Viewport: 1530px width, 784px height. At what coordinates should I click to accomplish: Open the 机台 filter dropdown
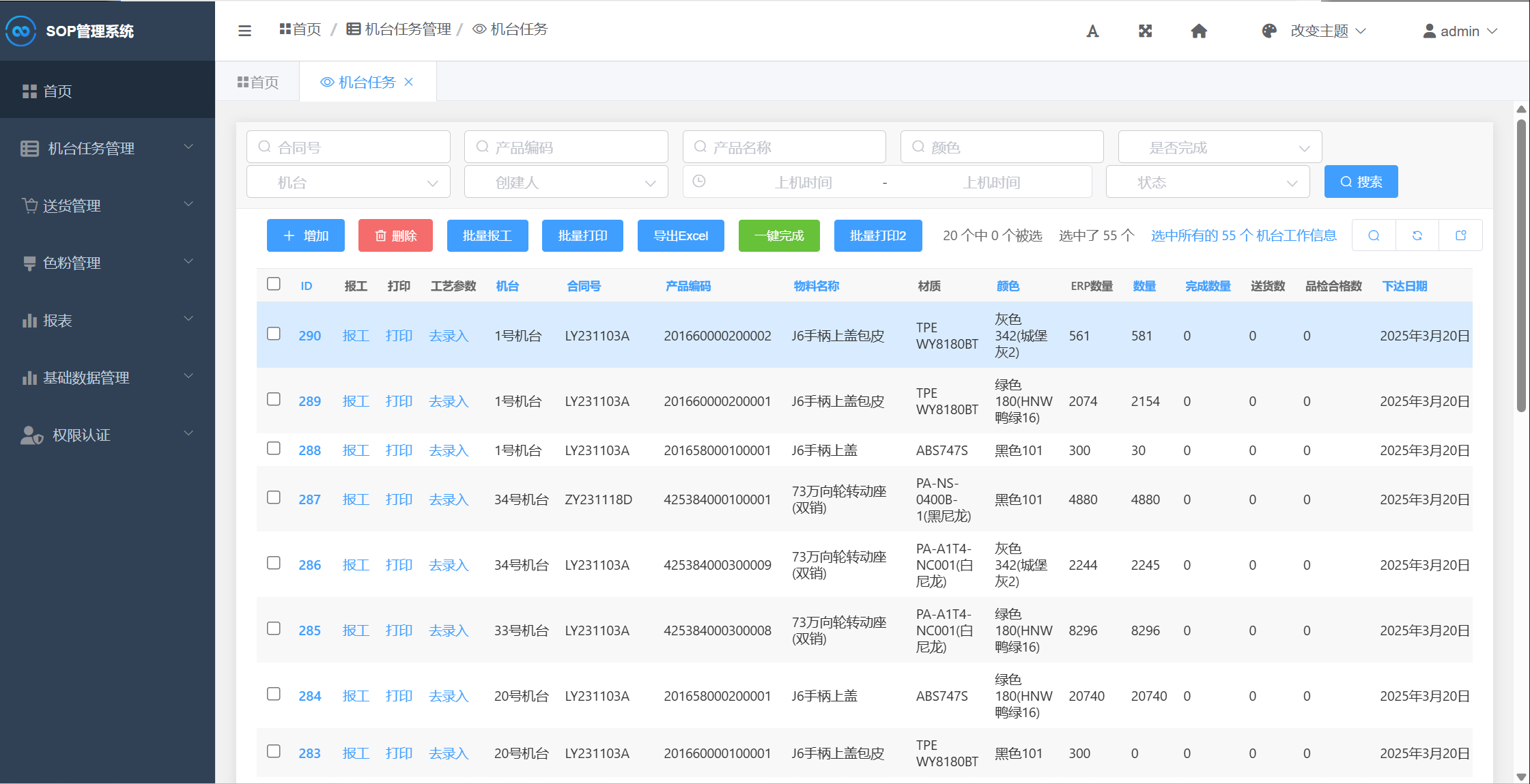[348, 182]
